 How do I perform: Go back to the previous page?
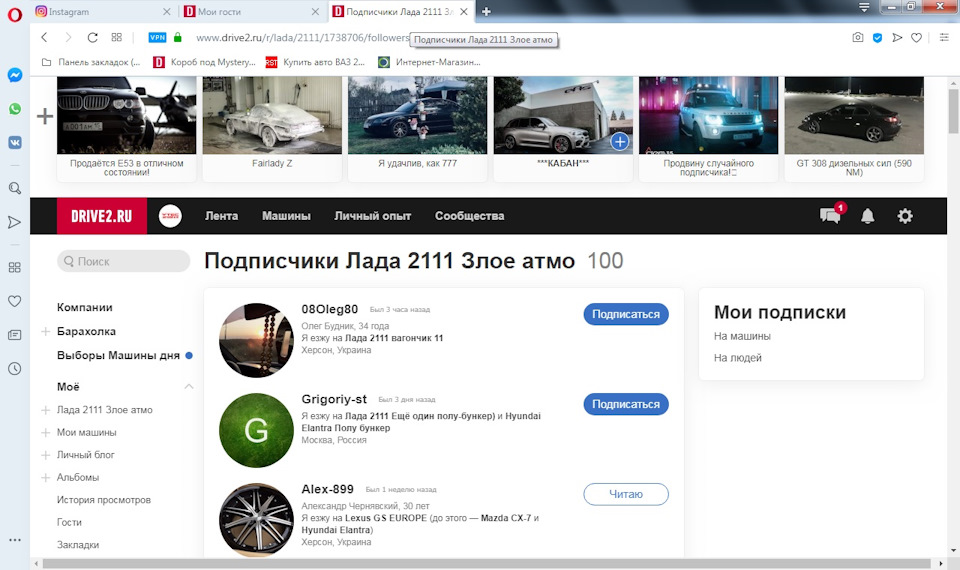coord(44,37)
